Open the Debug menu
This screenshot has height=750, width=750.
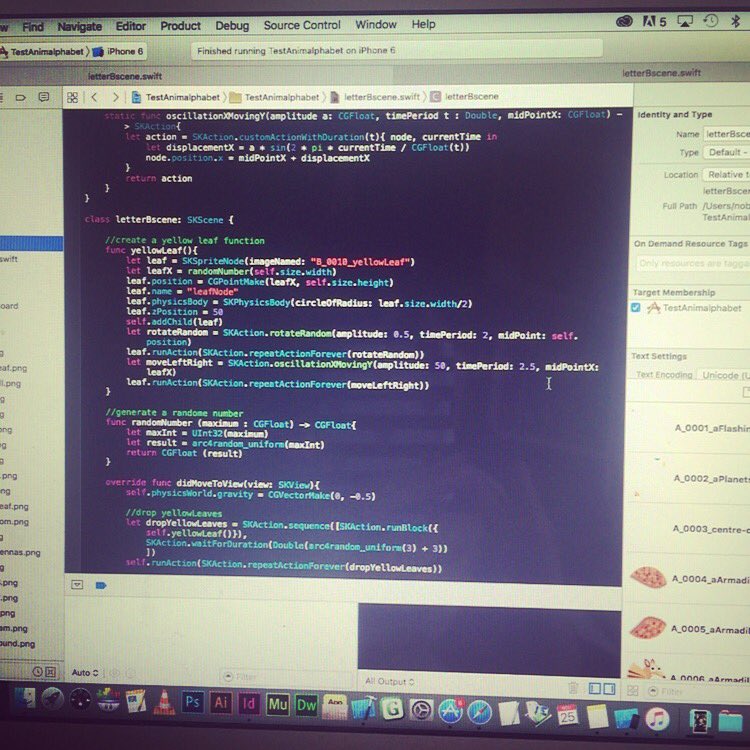coord(232,25)
